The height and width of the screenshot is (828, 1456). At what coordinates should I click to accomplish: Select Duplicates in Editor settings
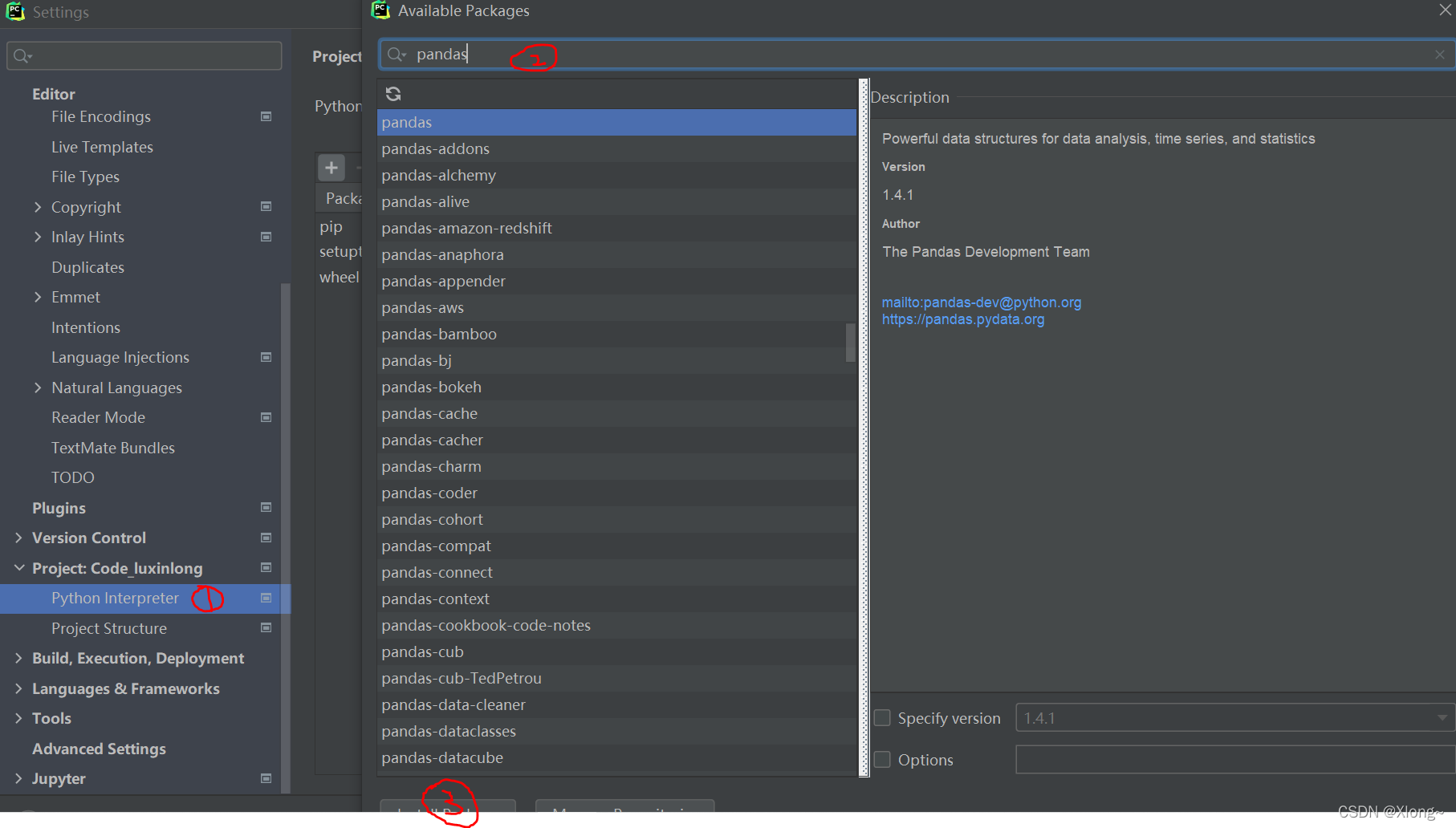coord(87,267)
